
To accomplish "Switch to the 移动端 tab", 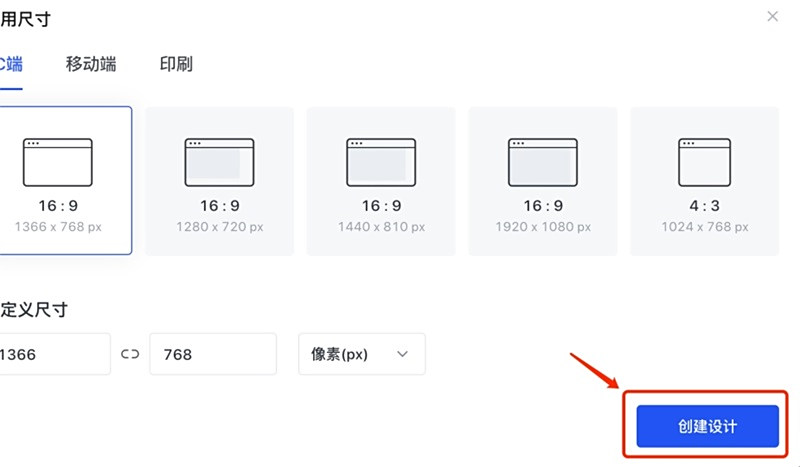I will pos(91,64).
